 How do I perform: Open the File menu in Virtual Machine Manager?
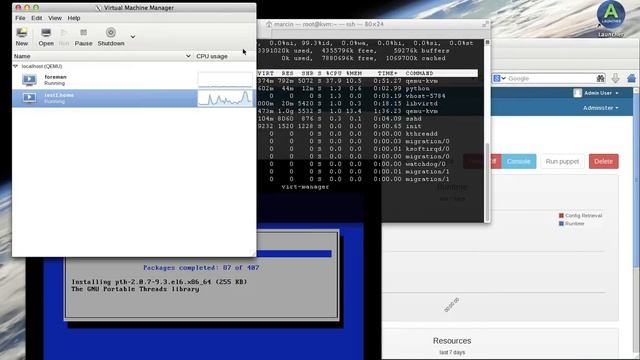[x=20, y=18]
